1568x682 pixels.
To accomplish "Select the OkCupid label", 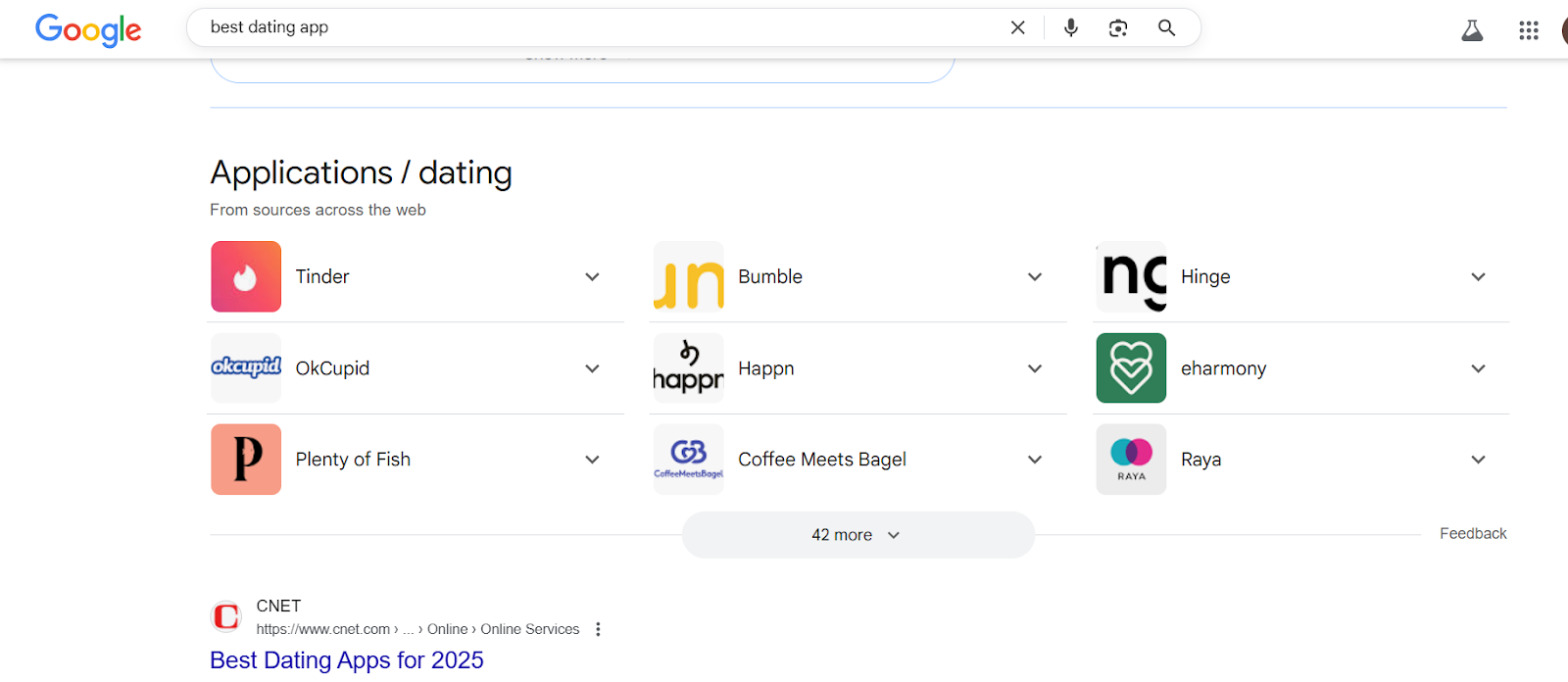I will tap(332, 368).
